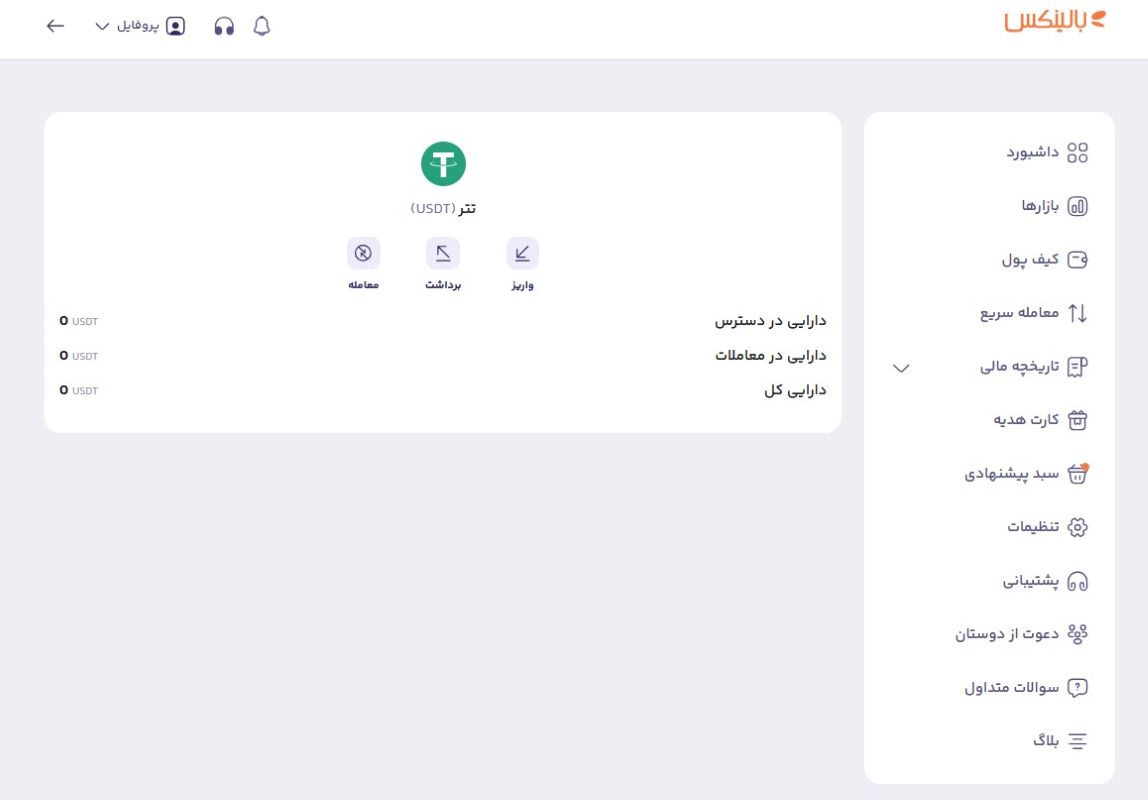This screenshot has width=1148, height=800.
Task: Click the profile avatar icon
Action: pos(176,26)
